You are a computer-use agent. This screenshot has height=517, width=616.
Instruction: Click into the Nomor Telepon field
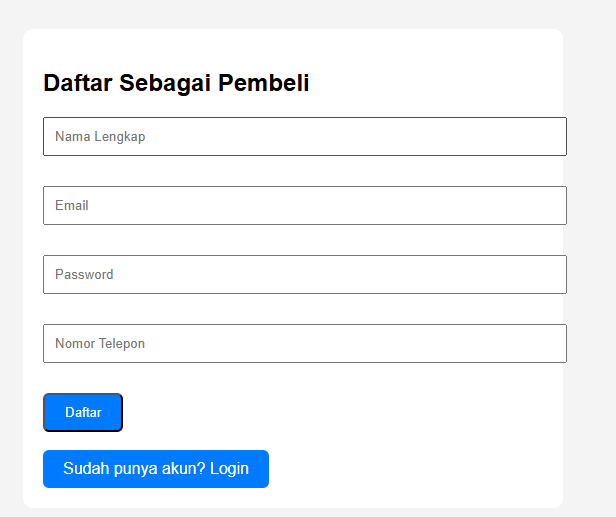(305, 343)
